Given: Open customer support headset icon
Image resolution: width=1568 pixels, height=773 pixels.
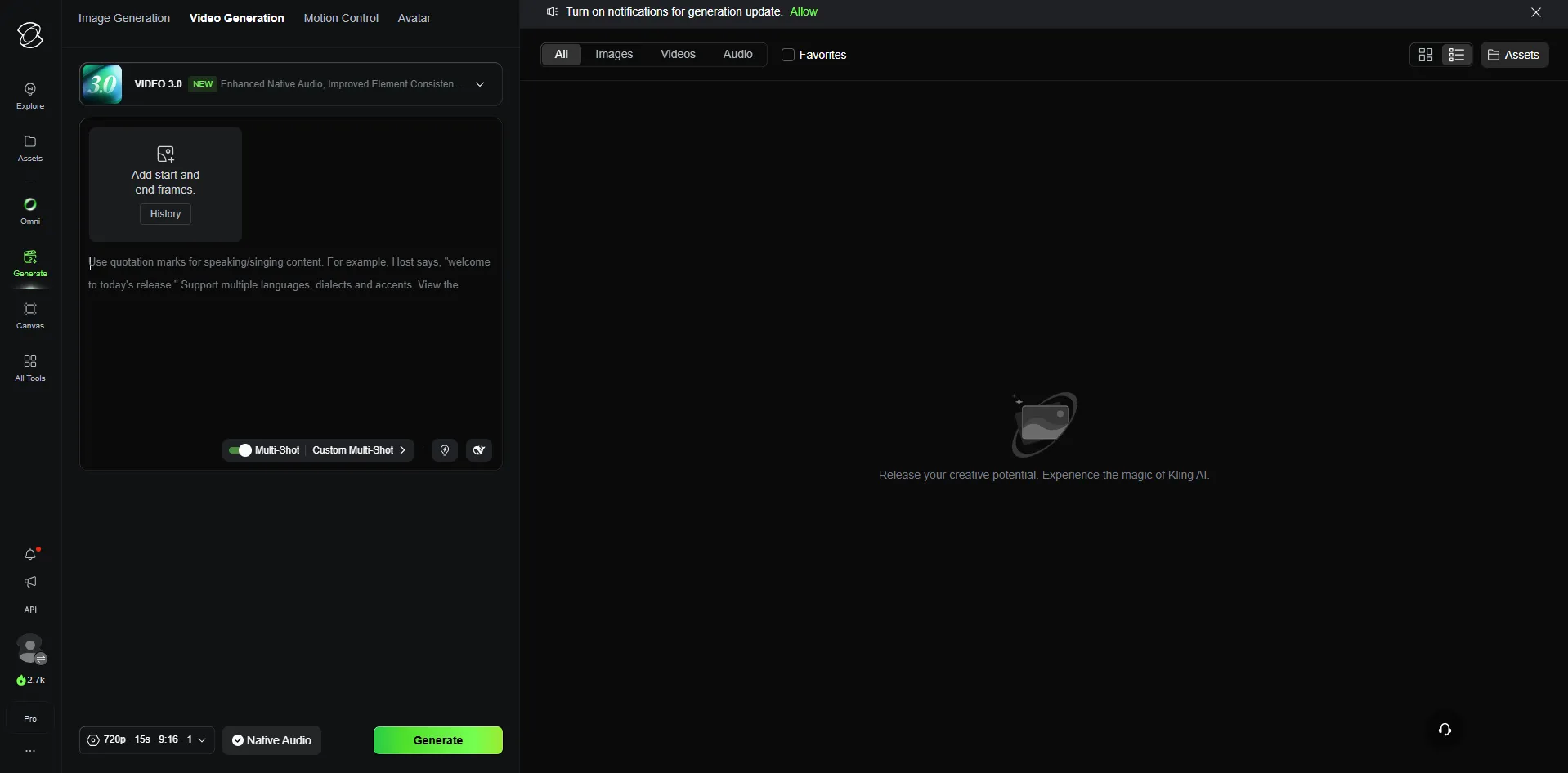Looking at the screenshot, I should (x=1445, y=730).
